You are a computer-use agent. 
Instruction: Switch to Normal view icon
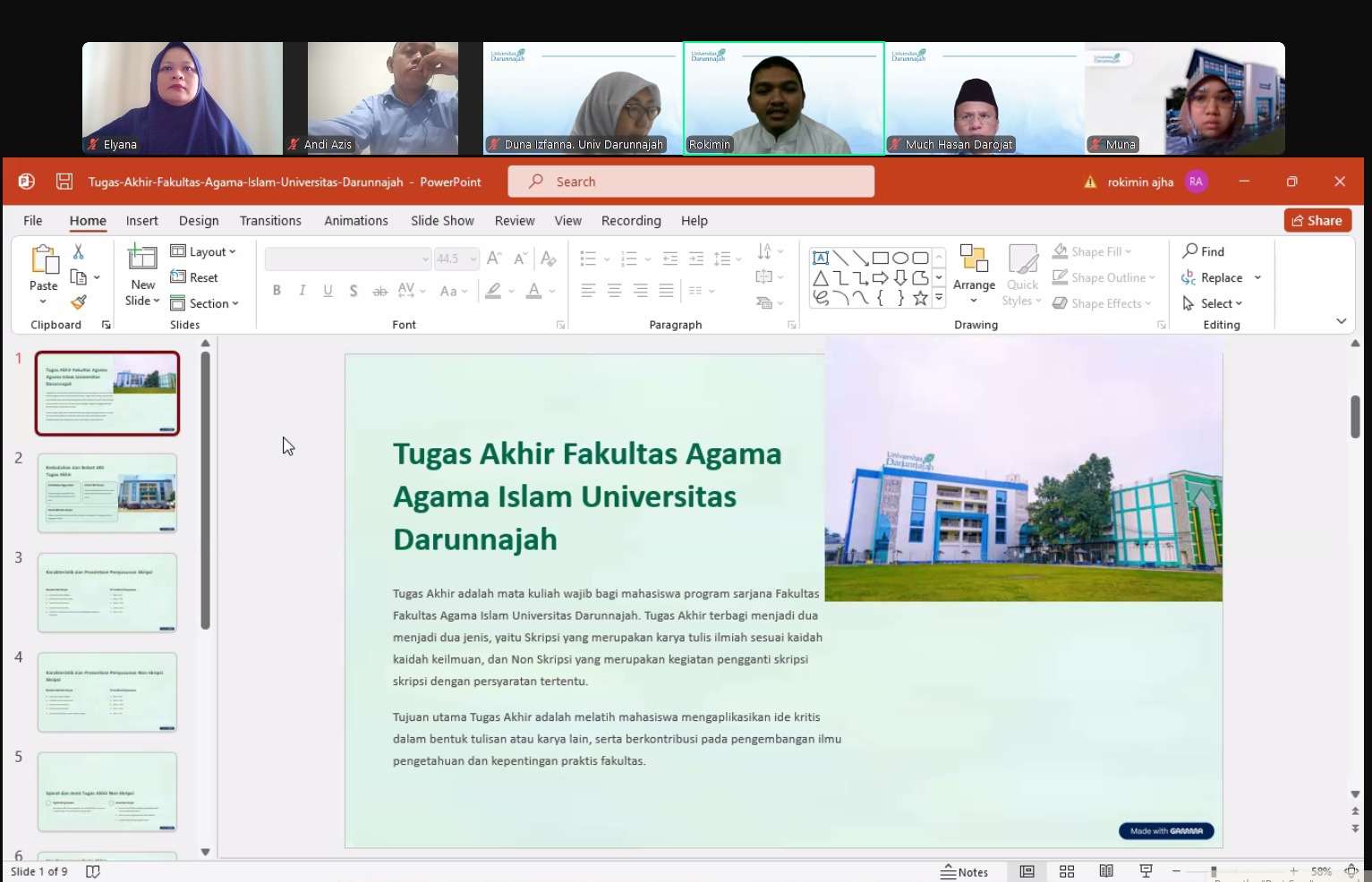(x=1027, y=871)
